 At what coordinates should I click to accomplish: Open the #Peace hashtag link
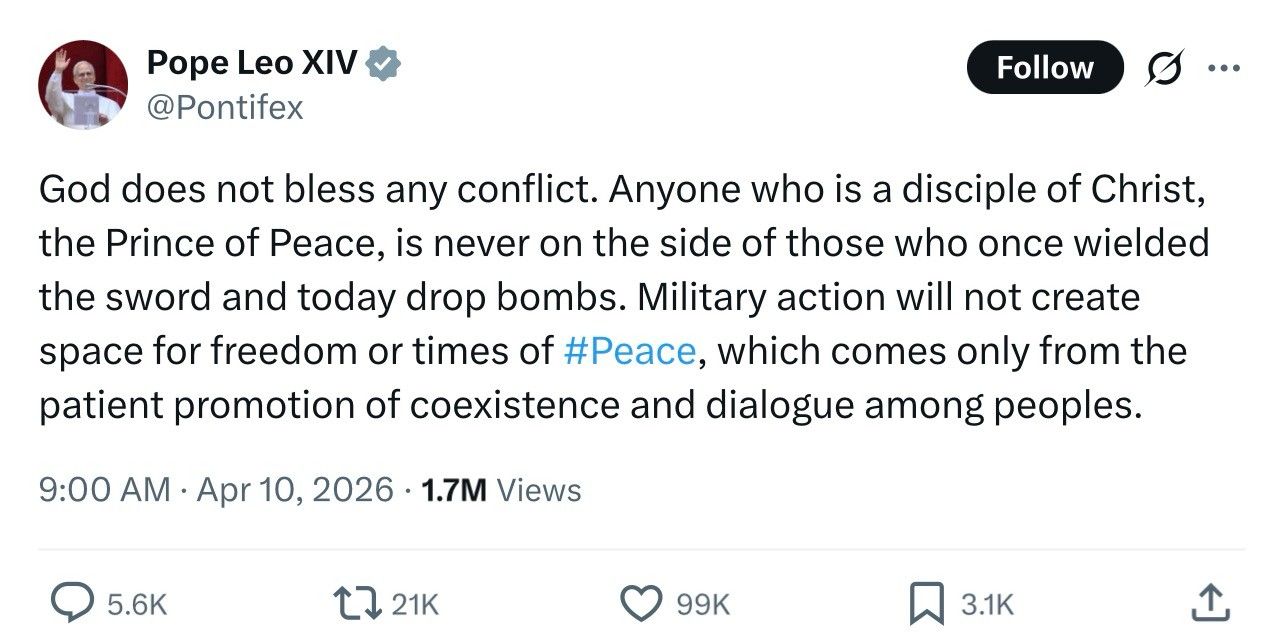(x=629, y=351)
